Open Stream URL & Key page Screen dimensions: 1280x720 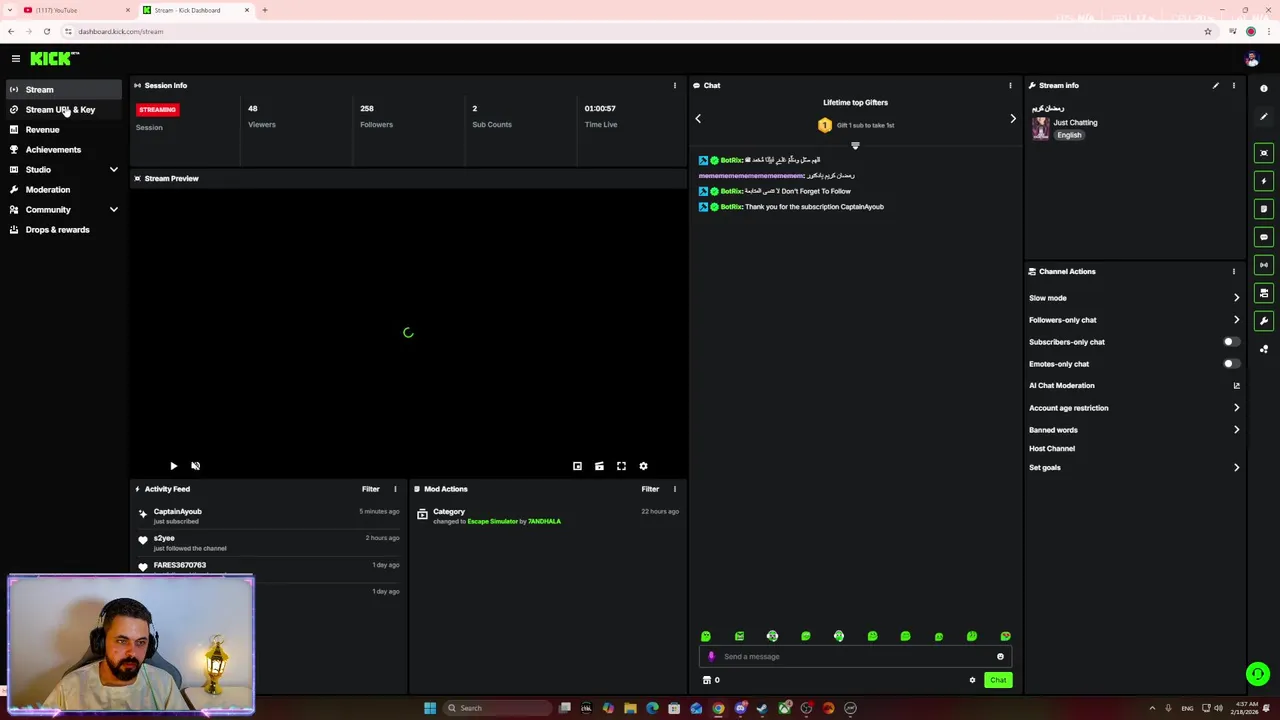[x=62, y=110]
